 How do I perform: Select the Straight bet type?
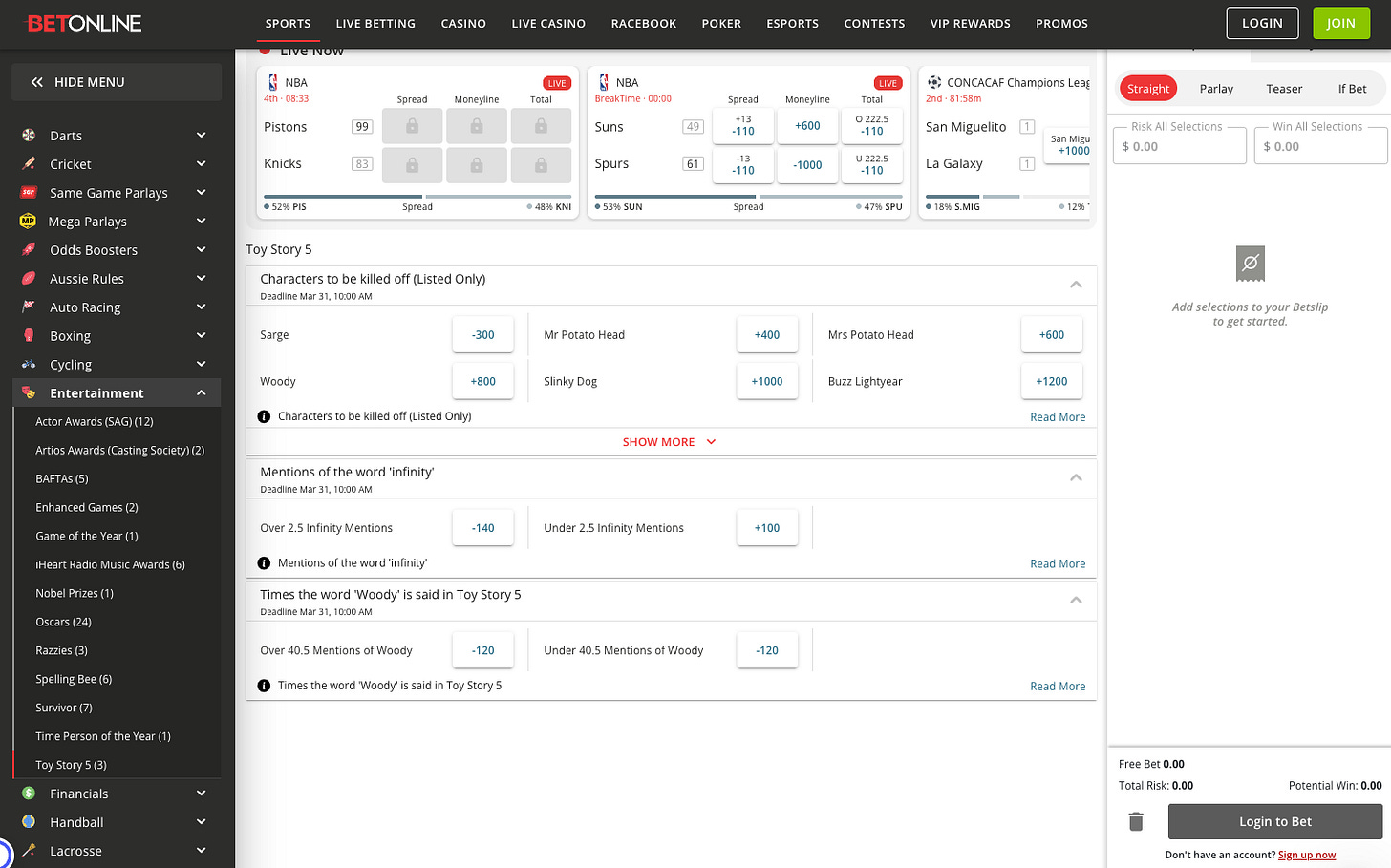point(1147,89)
